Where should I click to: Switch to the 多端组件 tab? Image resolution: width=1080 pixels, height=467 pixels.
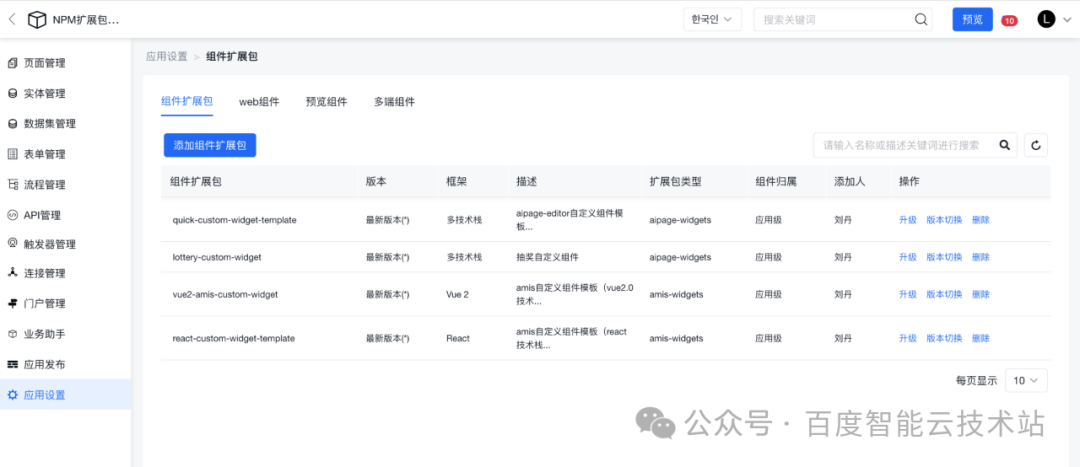point(395,102)
